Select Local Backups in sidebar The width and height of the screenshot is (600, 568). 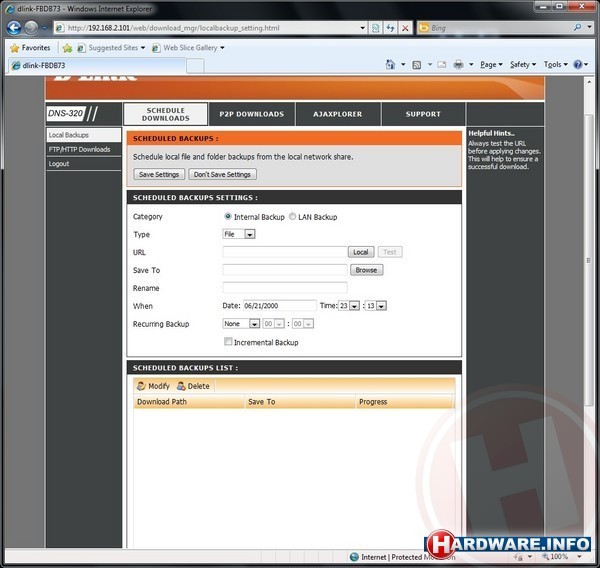point(83,135)
